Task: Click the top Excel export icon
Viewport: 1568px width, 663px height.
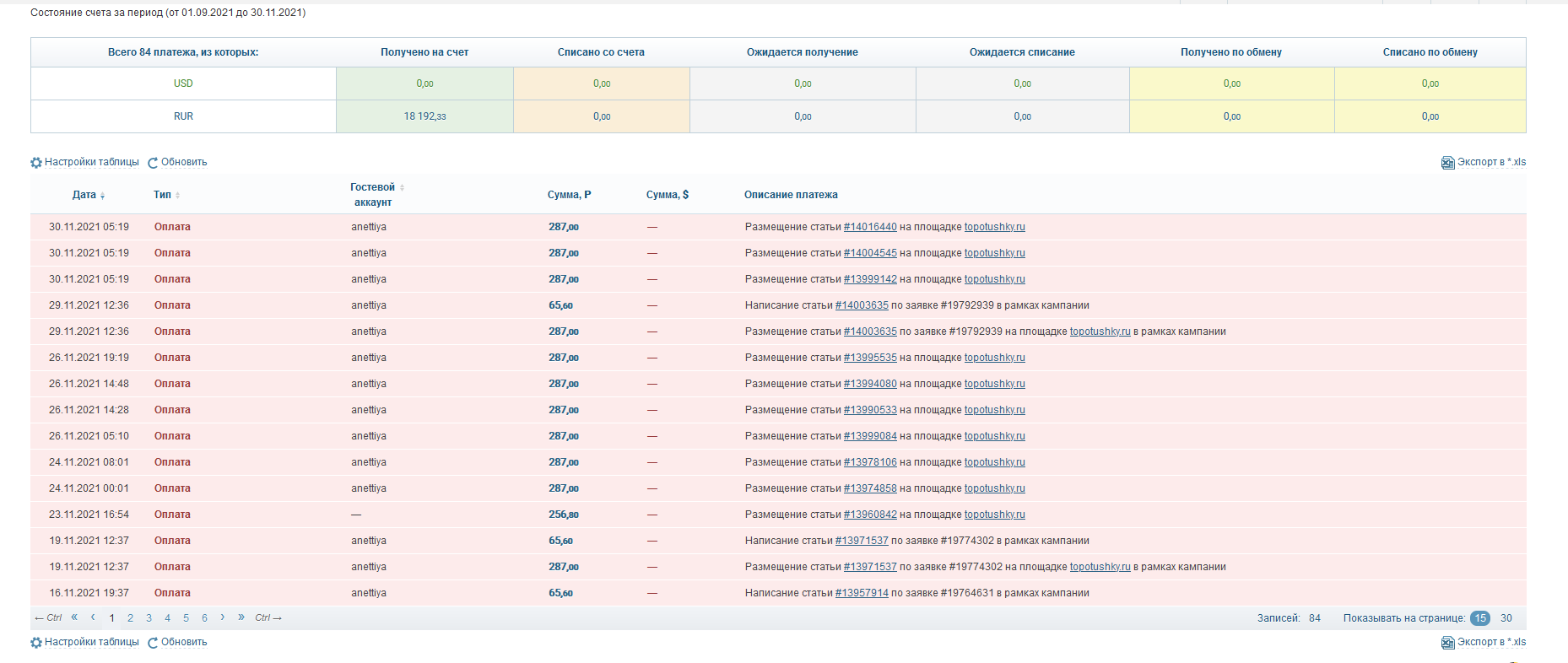Action: pyautogui.click(x=1447, y=163)
